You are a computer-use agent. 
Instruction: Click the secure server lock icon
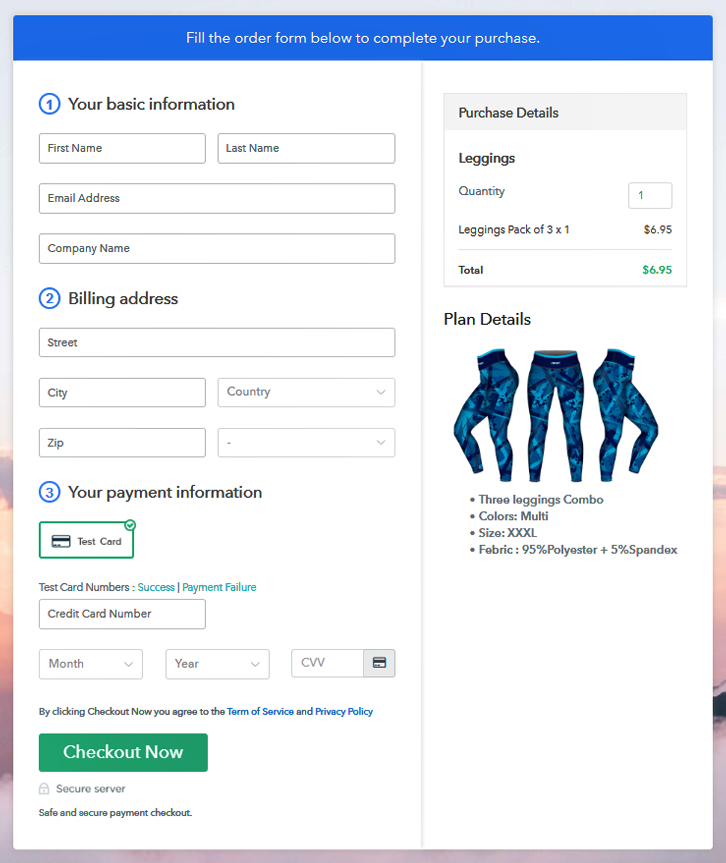click(x=44, y=789)
